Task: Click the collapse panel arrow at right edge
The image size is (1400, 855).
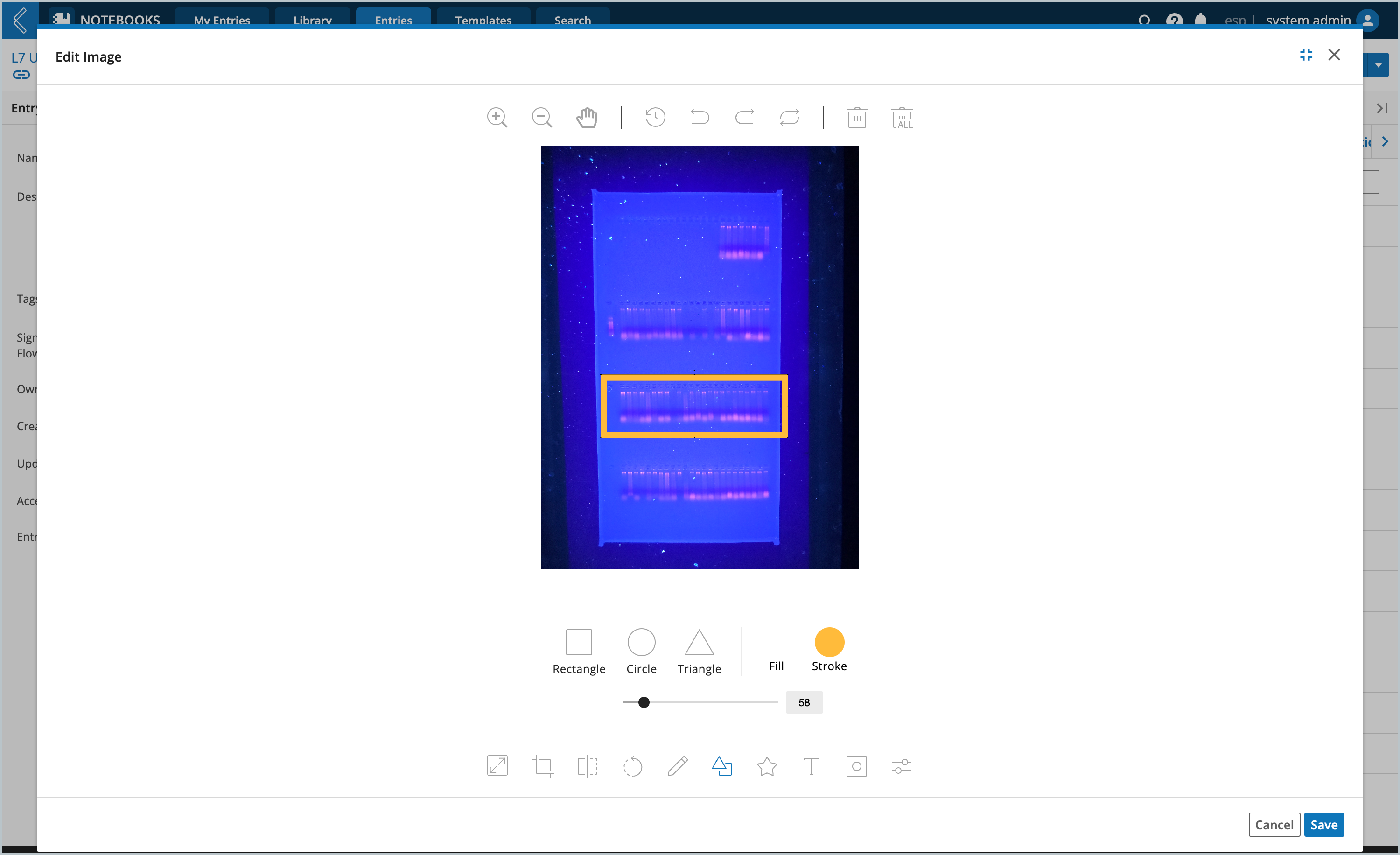Action: 1382,108
